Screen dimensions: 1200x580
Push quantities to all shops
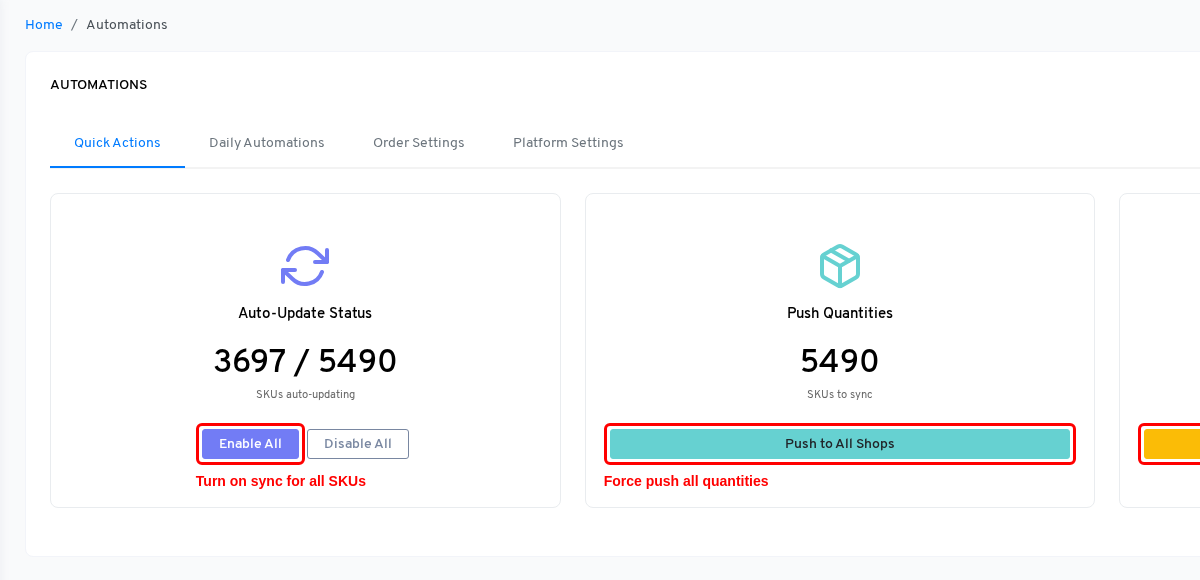840,443
